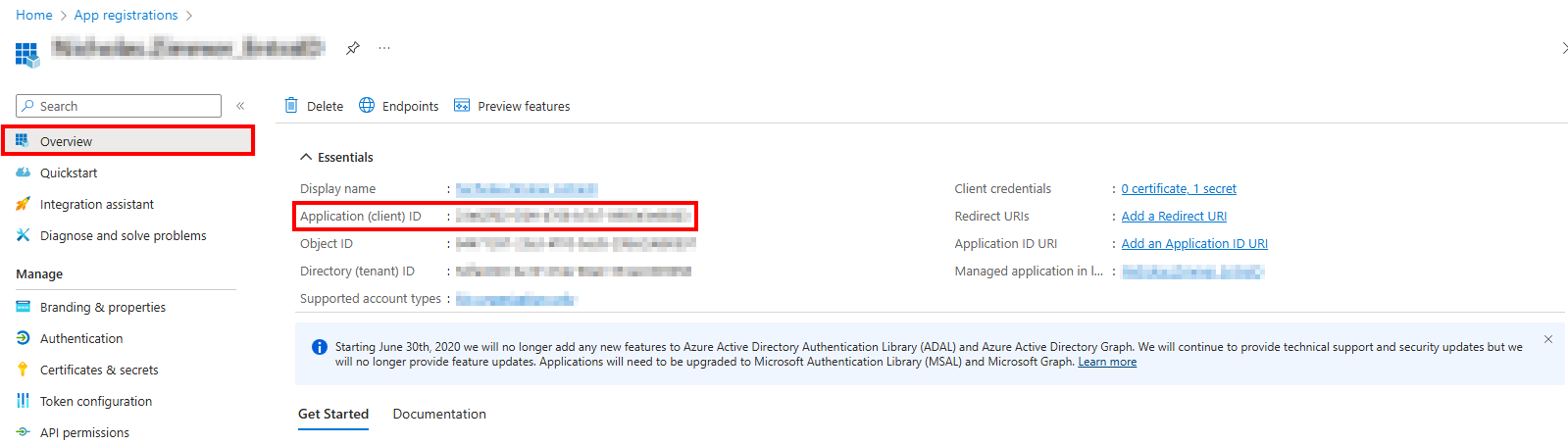The image size is (1568, 445).
Task: Click the Application ID URI label
Action: [x=1006, y=243]
